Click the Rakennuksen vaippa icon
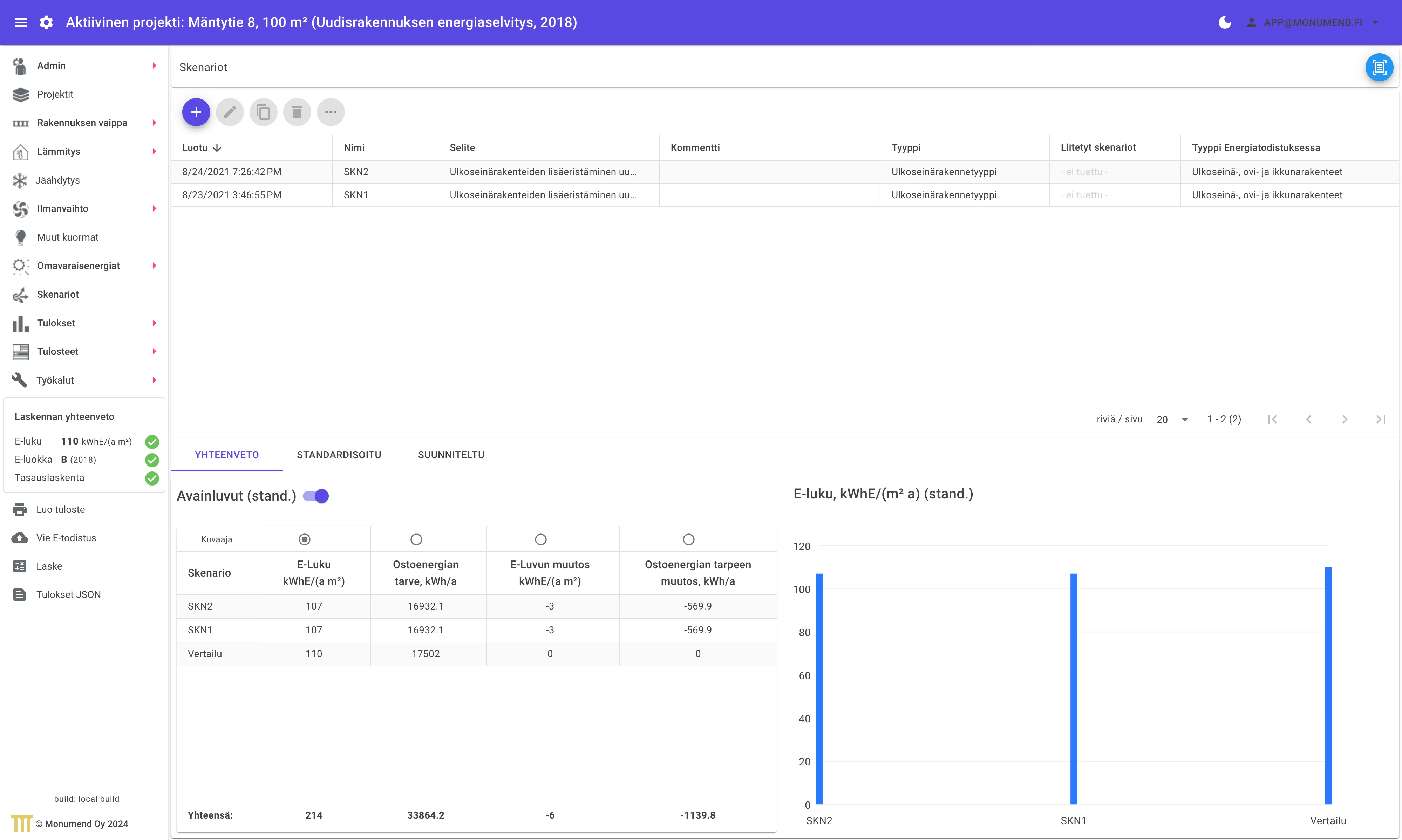The height and width of the screenshot is (840, 1402). point(20,123)
